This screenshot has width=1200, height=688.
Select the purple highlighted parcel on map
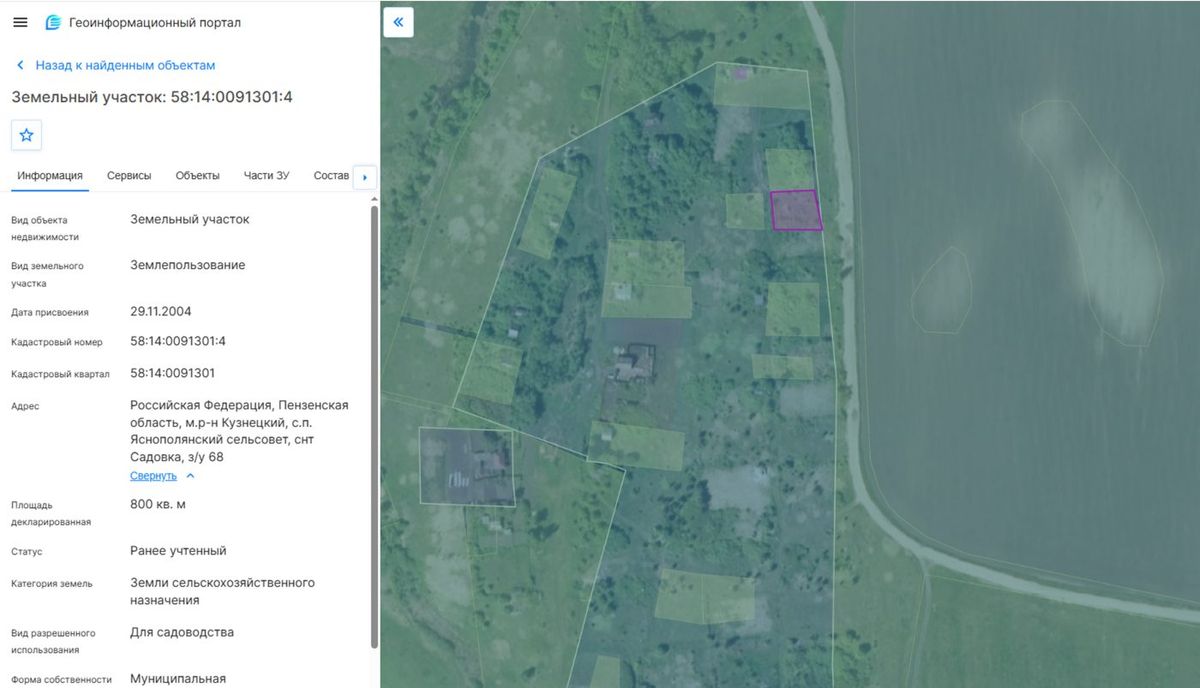click(x=796, y=210)
